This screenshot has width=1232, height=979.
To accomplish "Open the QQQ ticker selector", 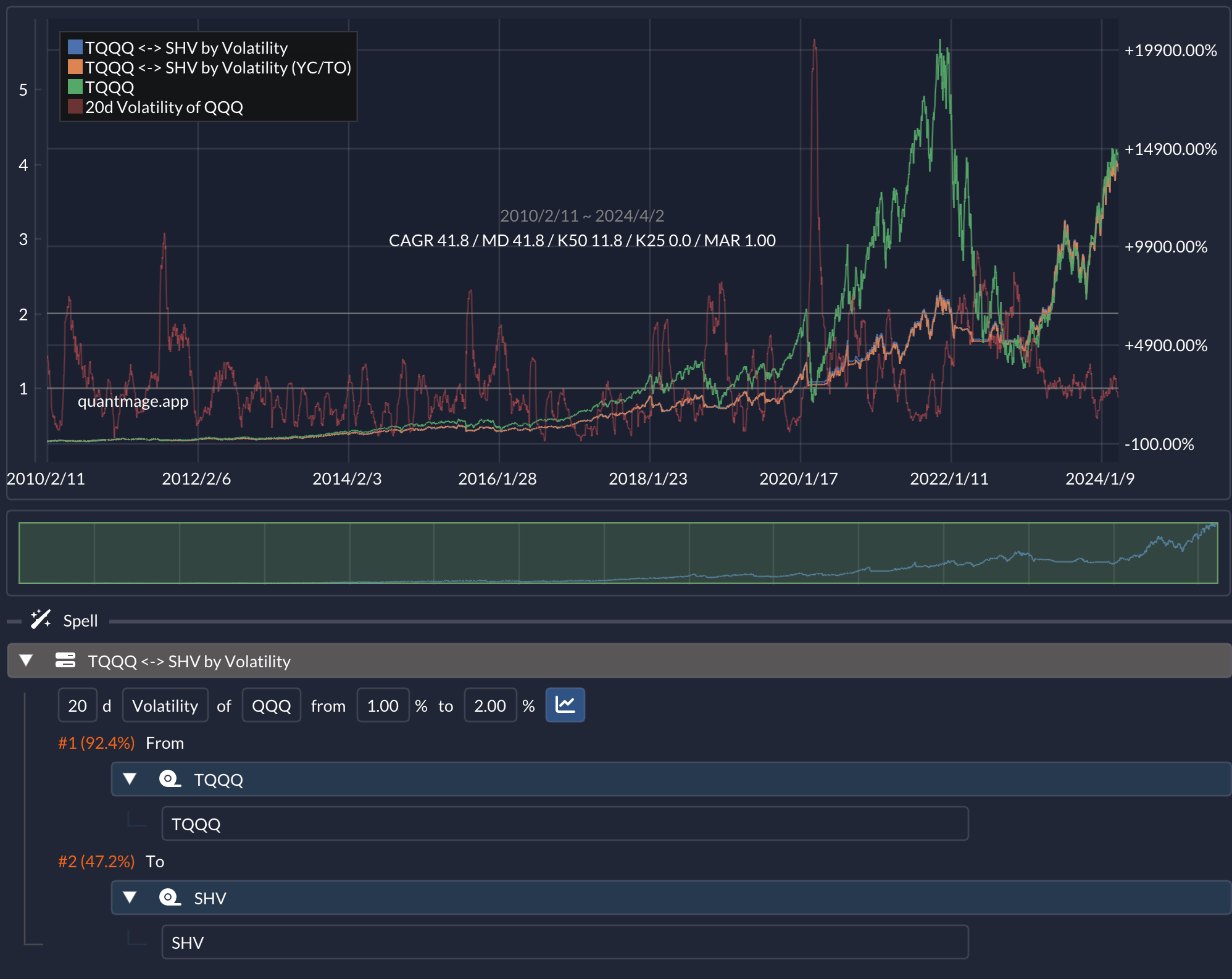I will click(x=271, y=705).
